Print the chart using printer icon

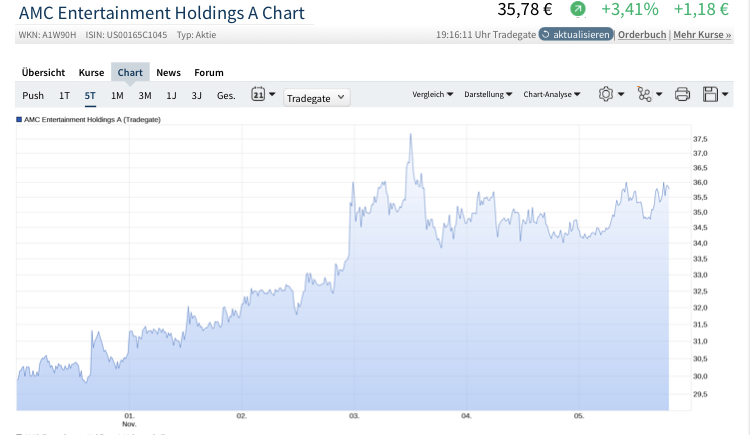pos(682,95)
